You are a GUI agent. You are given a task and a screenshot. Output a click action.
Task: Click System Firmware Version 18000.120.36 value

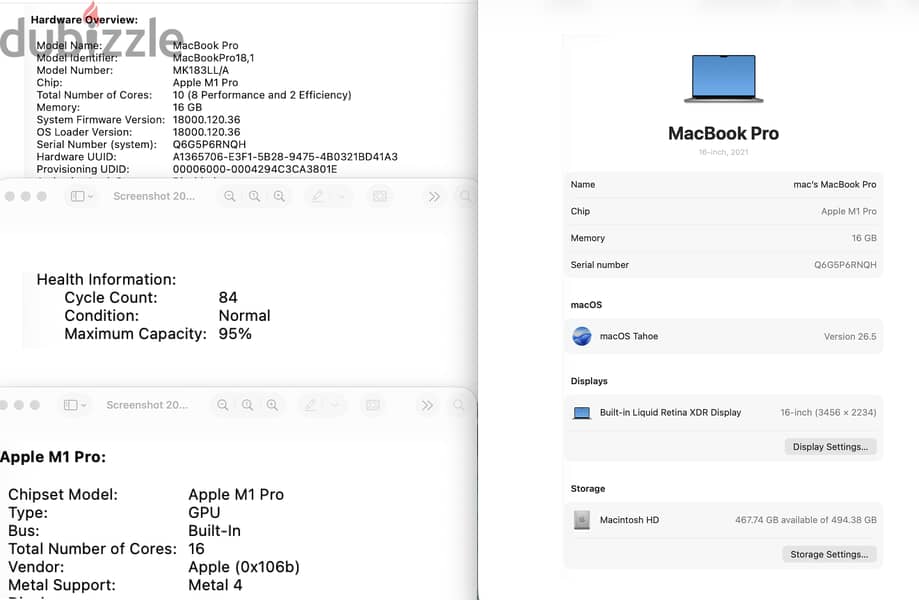click(206, 120)
